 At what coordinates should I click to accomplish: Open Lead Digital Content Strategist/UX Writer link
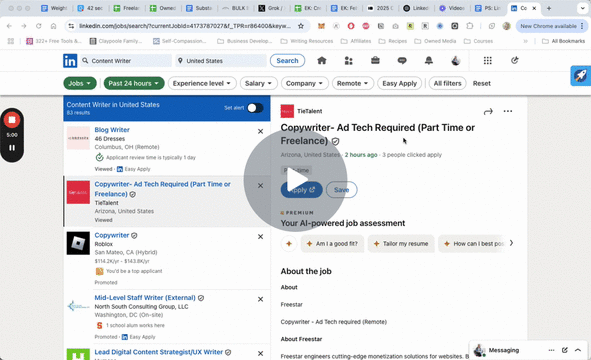(x=159, y=352)
